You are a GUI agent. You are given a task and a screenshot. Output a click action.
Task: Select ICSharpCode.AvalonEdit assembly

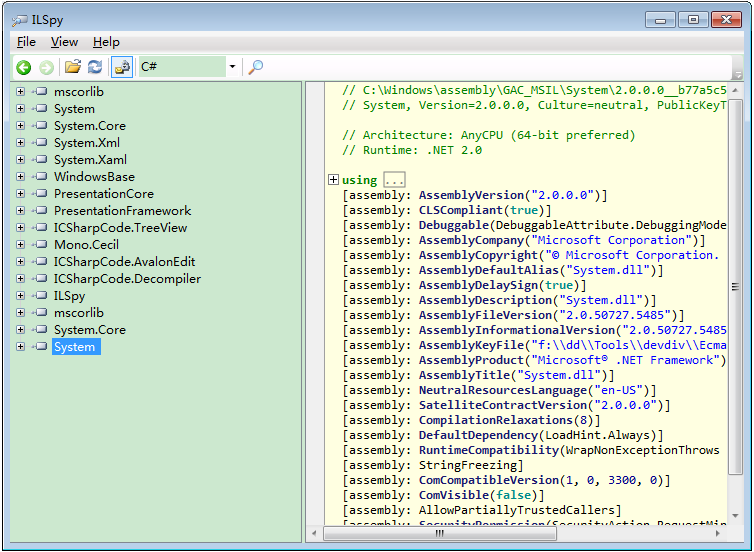124,262
